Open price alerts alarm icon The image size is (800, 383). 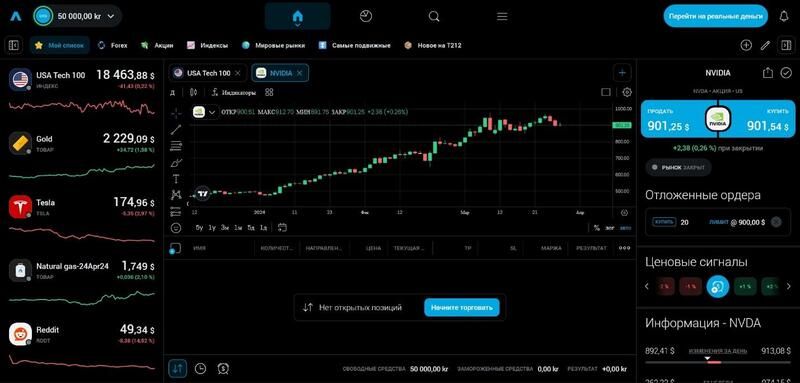pos(223,368)
